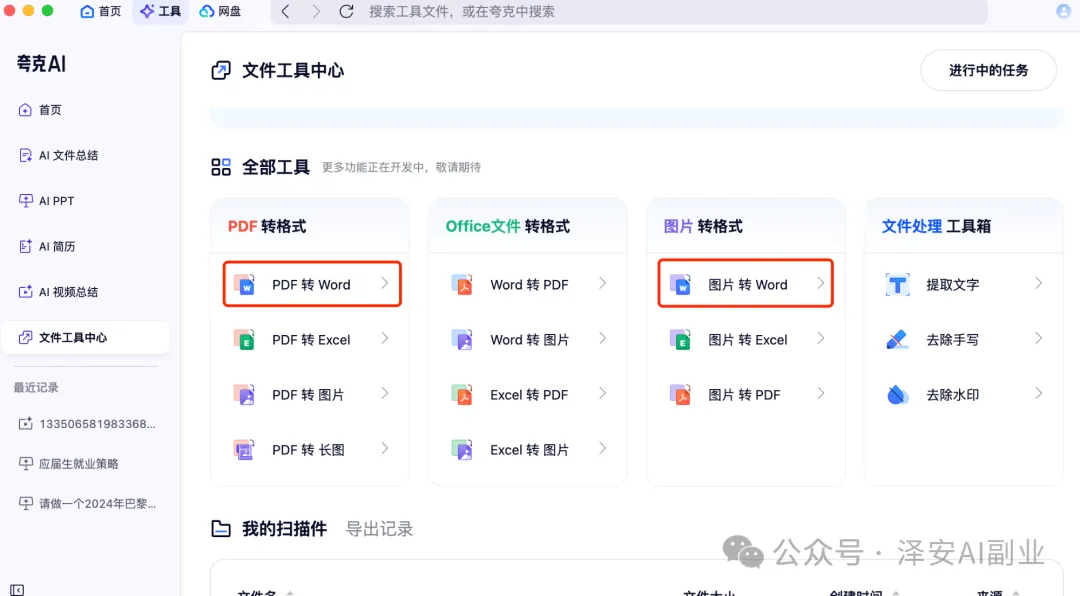This screenshot has height=596, width=1080.
Task: Expand the PDF 转 Excel chevron
Action: click(384, 338)
